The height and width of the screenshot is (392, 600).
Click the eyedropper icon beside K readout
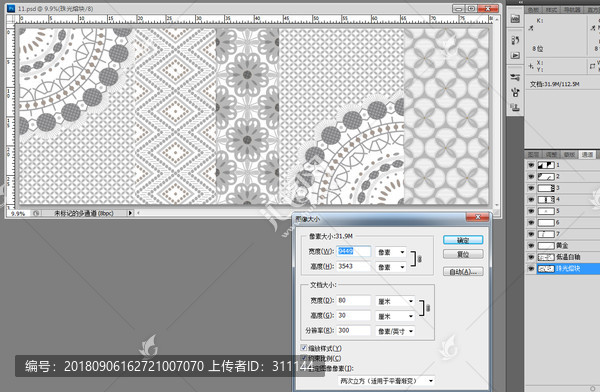coord(531,28)
